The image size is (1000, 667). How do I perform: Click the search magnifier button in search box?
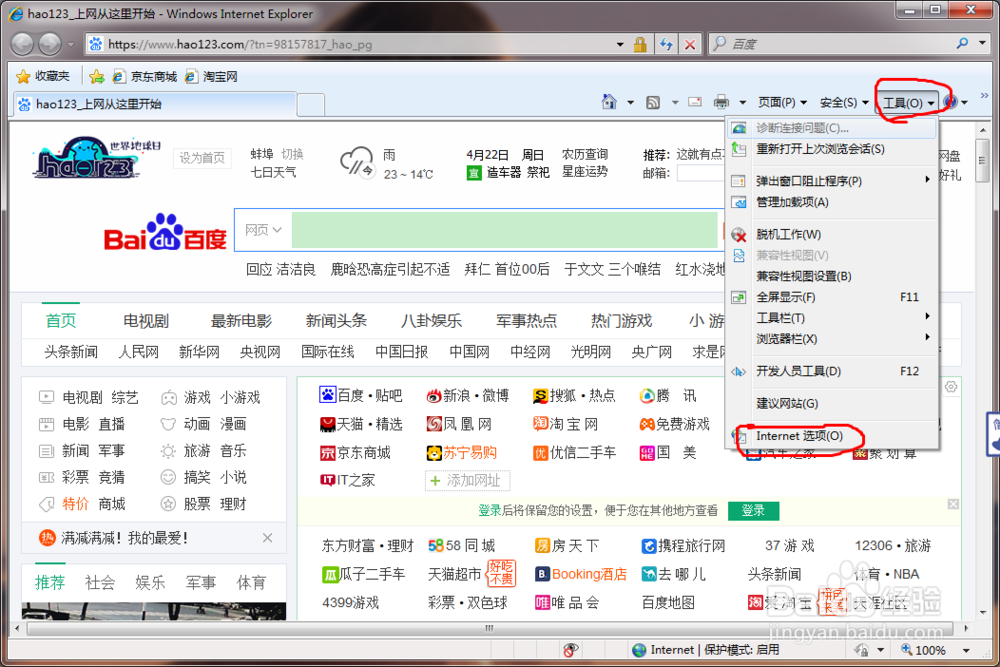pyautogui.click(x=962, y=43)
